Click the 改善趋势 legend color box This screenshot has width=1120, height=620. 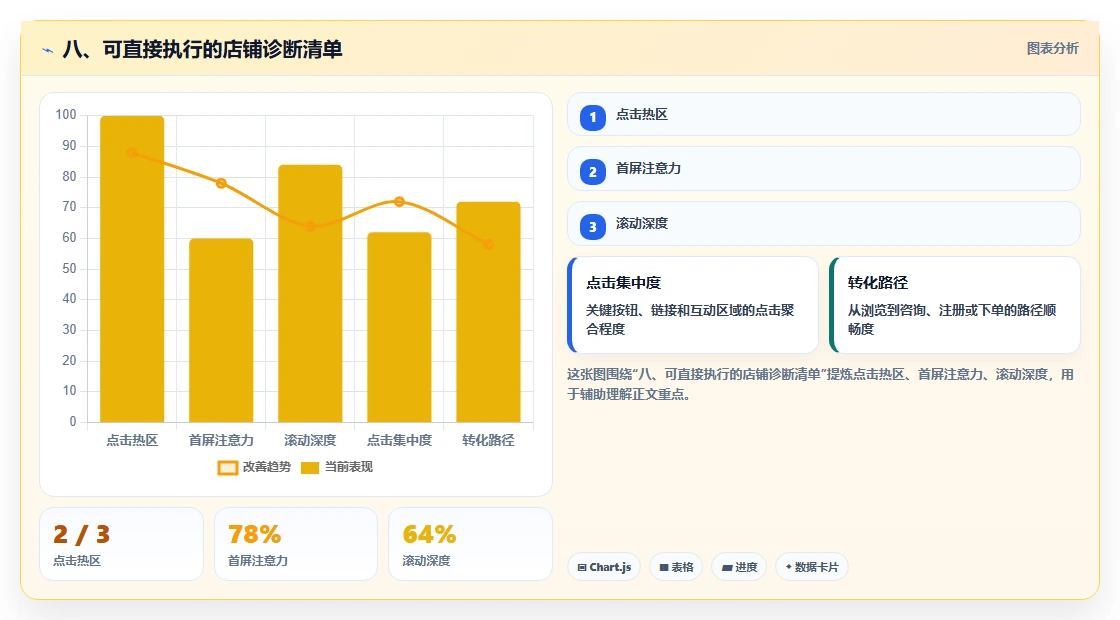[x=228, y=468]
